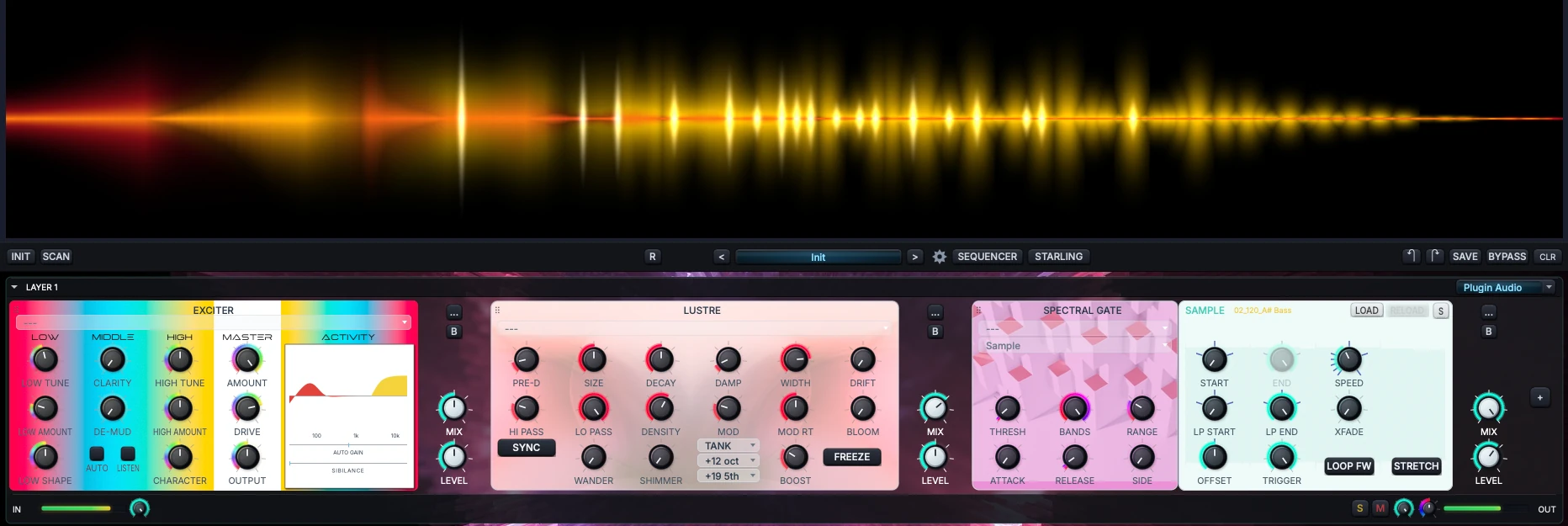Click the Lustre SIZE knob
This screenshot has height=526, width=1568.
(594, 360)
